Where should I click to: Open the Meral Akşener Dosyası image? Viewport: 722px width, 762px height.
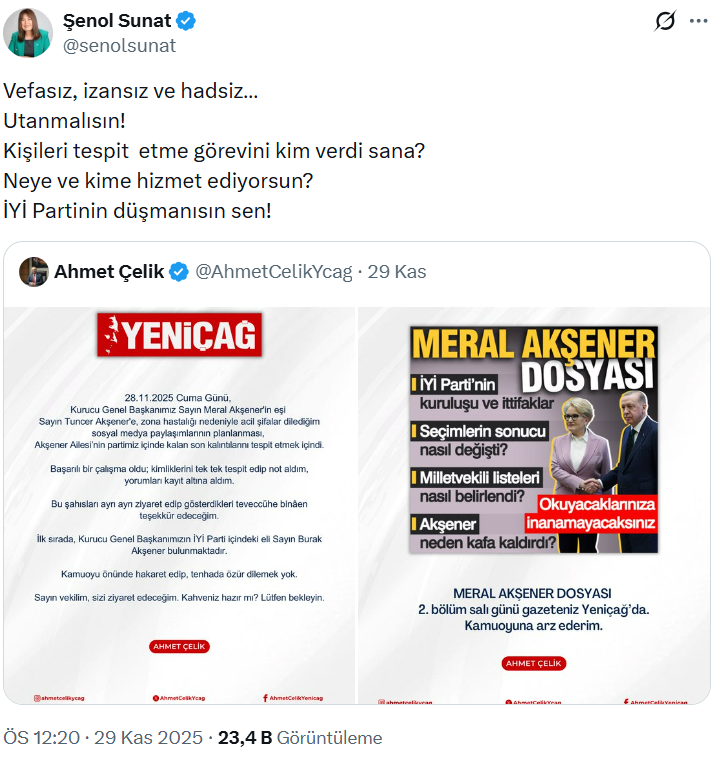[x=534, y=505]
